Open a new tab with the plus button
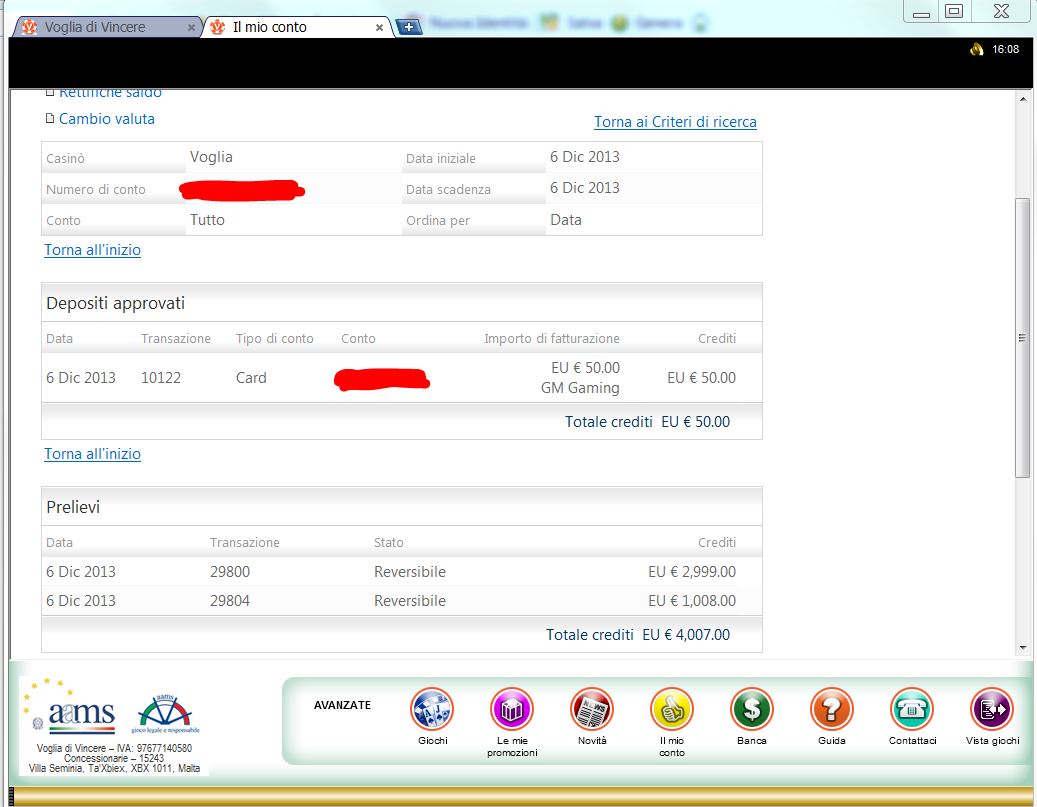 click(x=409, y=27)
